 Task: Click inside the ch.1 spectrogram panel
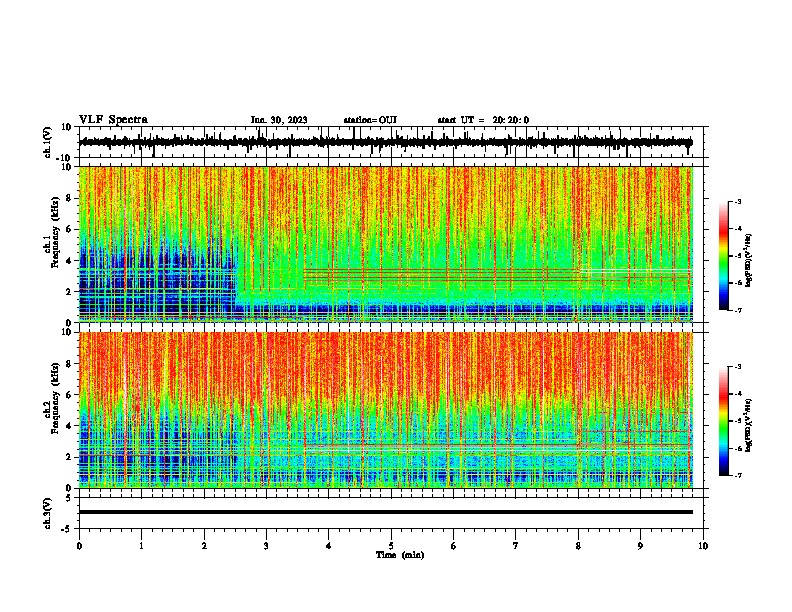[390, 244]
